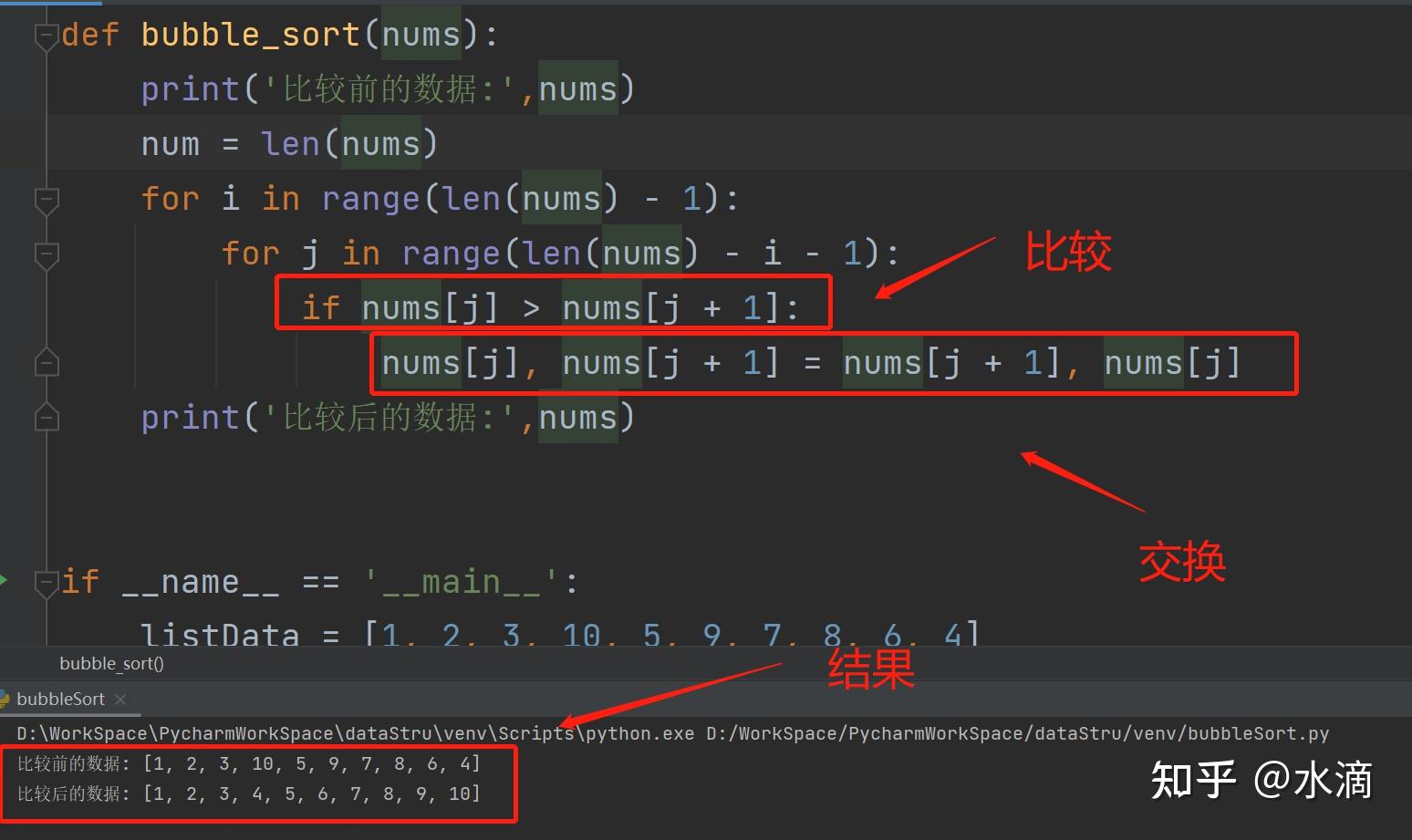Click the green run arrow in the gutter
Image resolution: width=1412 pixels, height=840 pixels.
click(5, 580)
